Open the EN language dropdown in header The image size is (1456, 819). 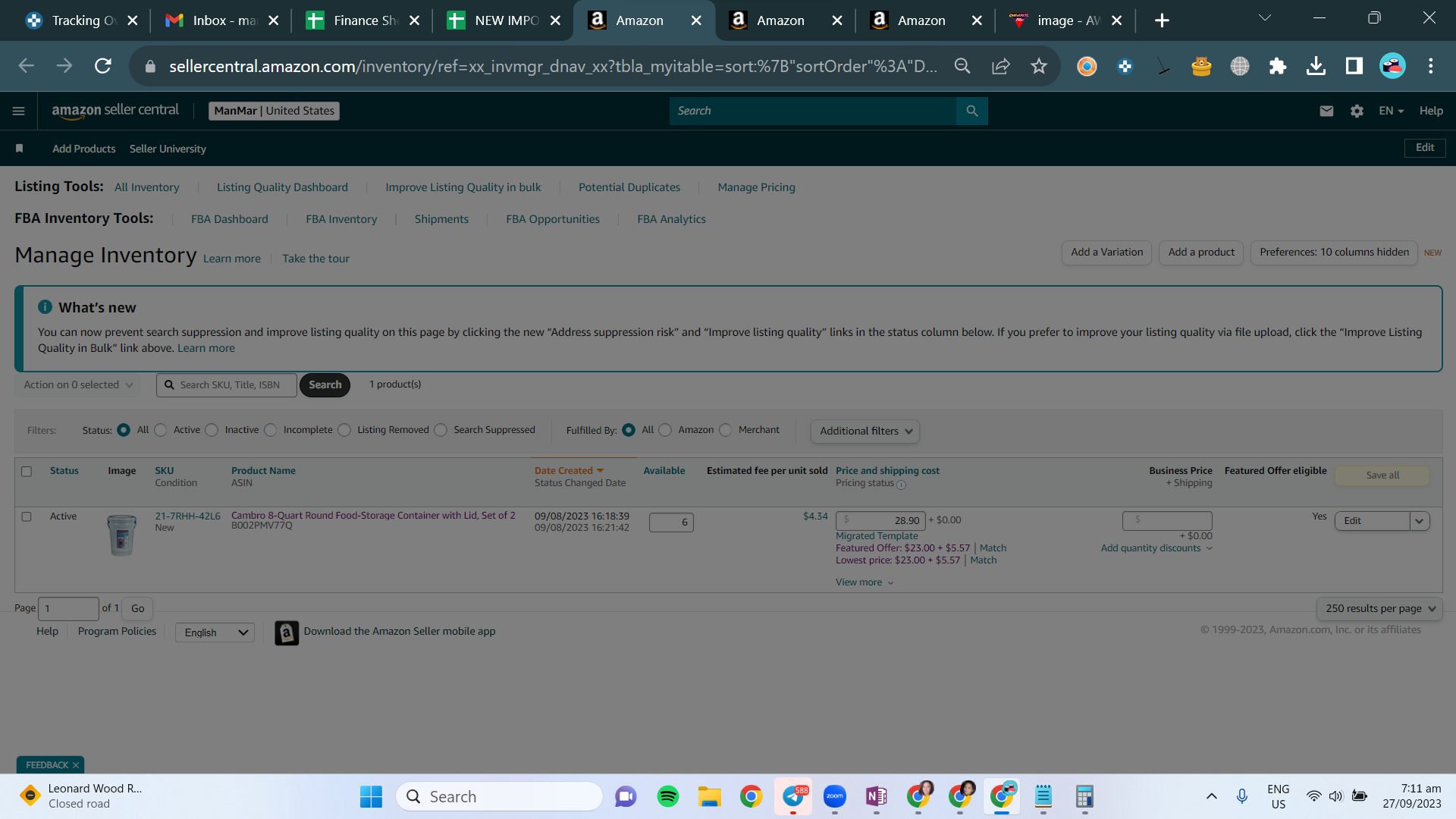(1391, 111)
